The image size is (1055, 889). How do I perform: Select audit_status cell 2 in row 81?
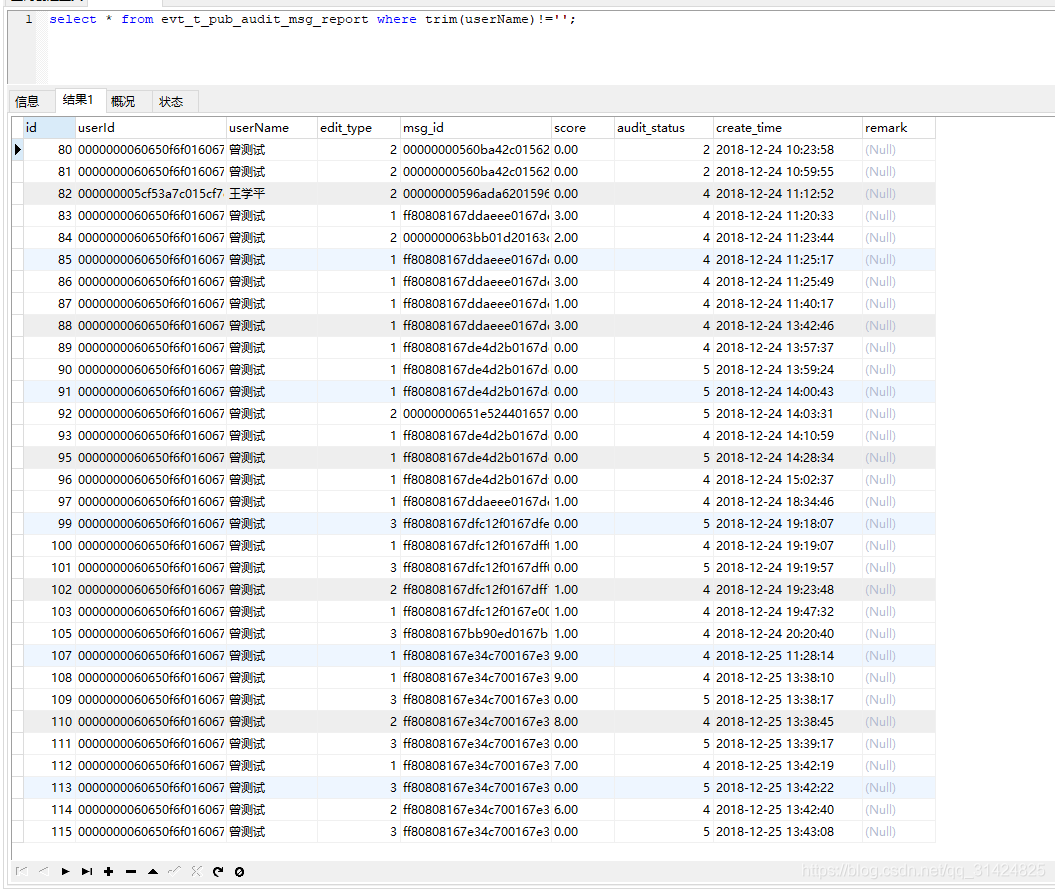point(663,172)
